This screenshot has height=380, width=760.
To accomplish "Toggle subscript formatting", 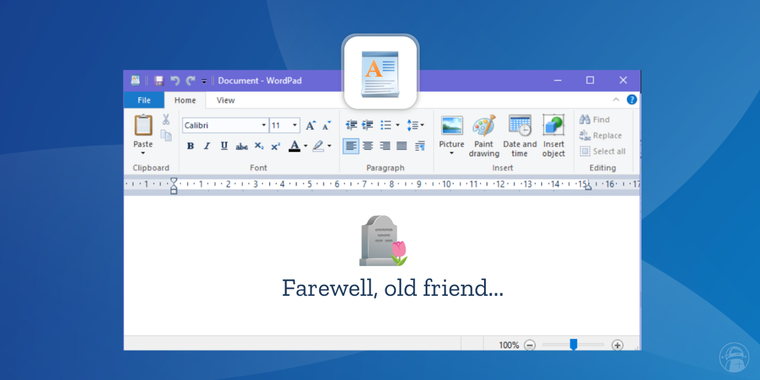I will pyautogui.click(x=259, y=146).
